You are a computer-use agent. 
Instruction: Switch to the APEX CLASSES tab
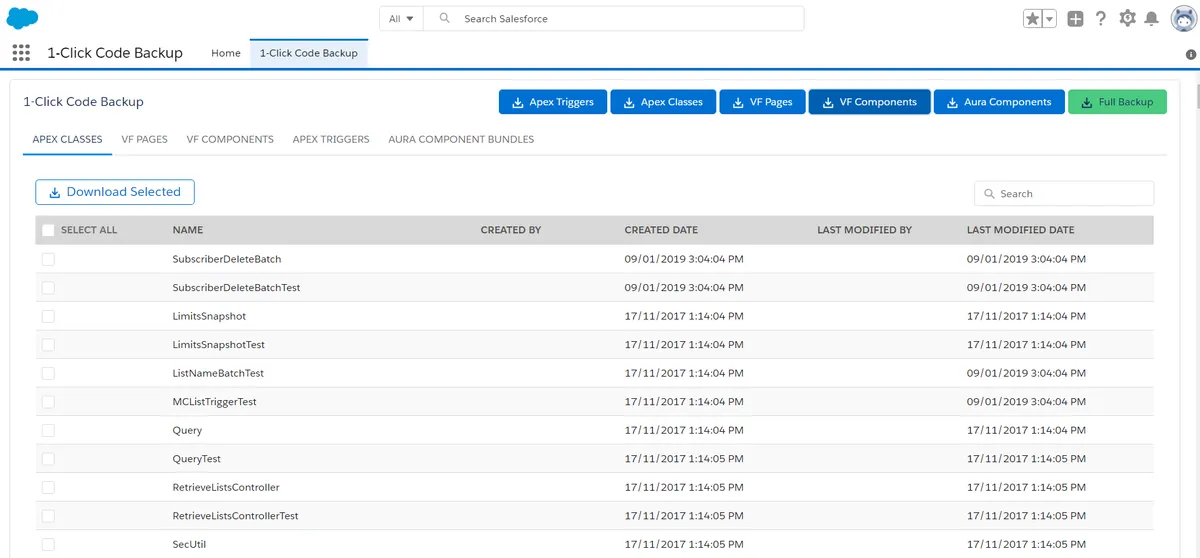(67, 139)
